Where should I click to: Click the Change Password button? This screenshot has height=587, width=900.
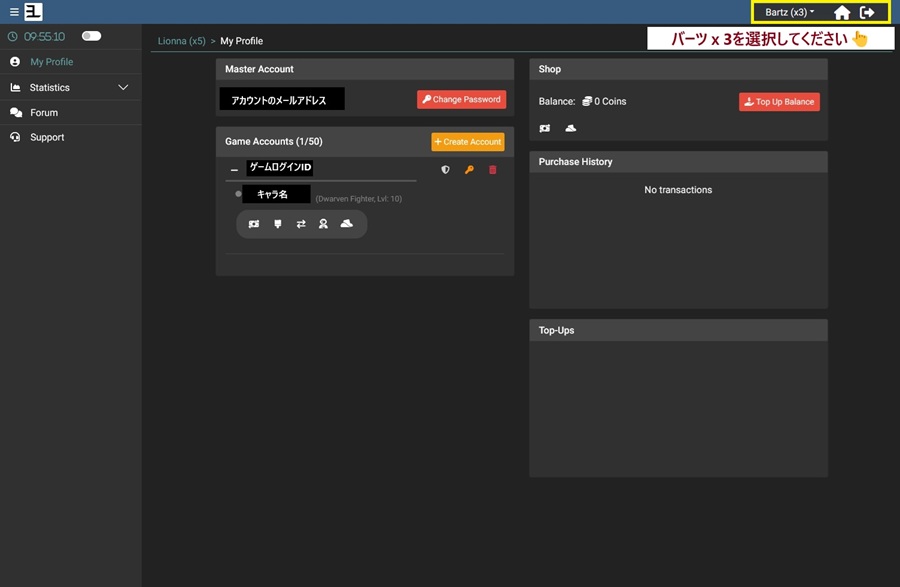click(462, 100)
